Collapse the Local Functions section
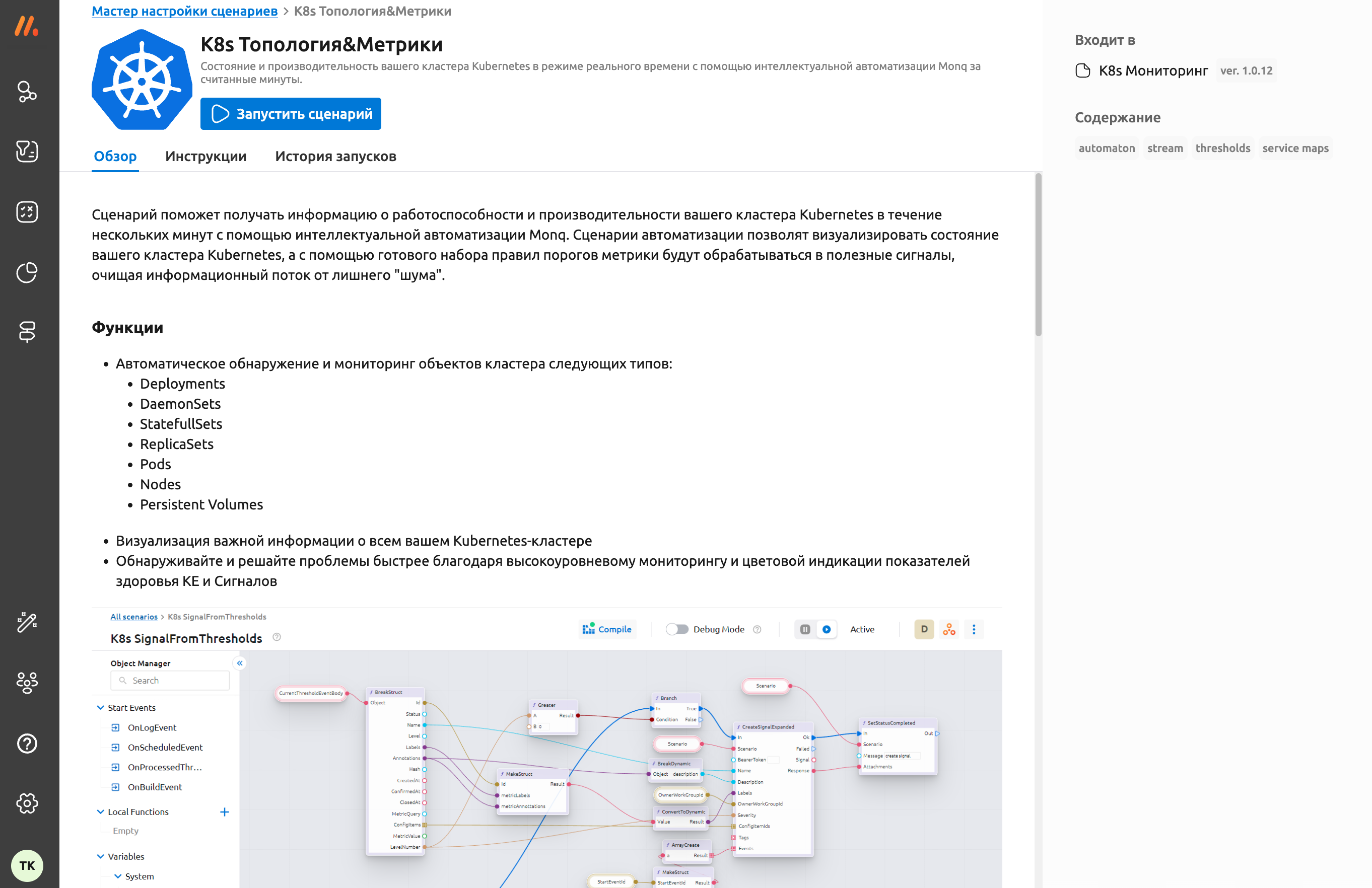This screenshot has height=888, width=1372. [x=100, y=812]
